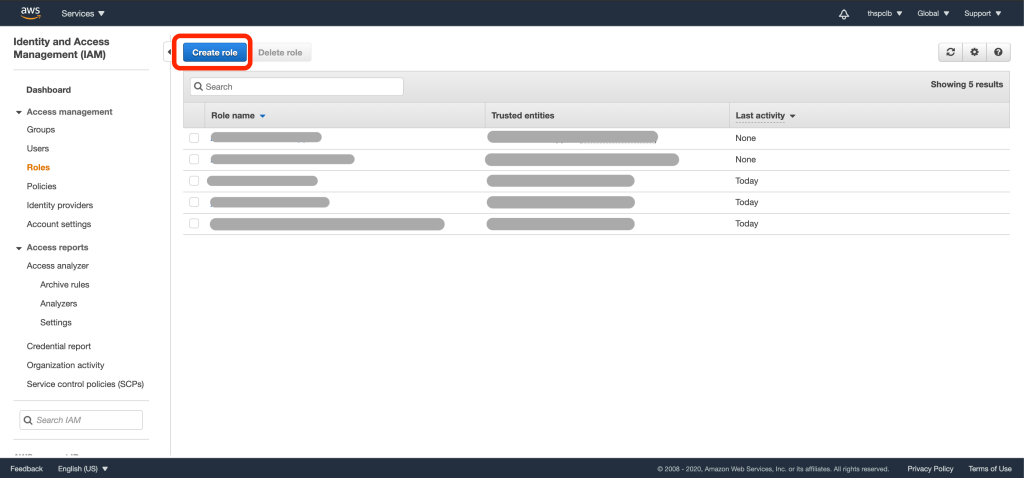Image resolution: width=1024 pixels, height=478 pixels.
Task: Select the third role's checkbox
Action: [194, 181]
